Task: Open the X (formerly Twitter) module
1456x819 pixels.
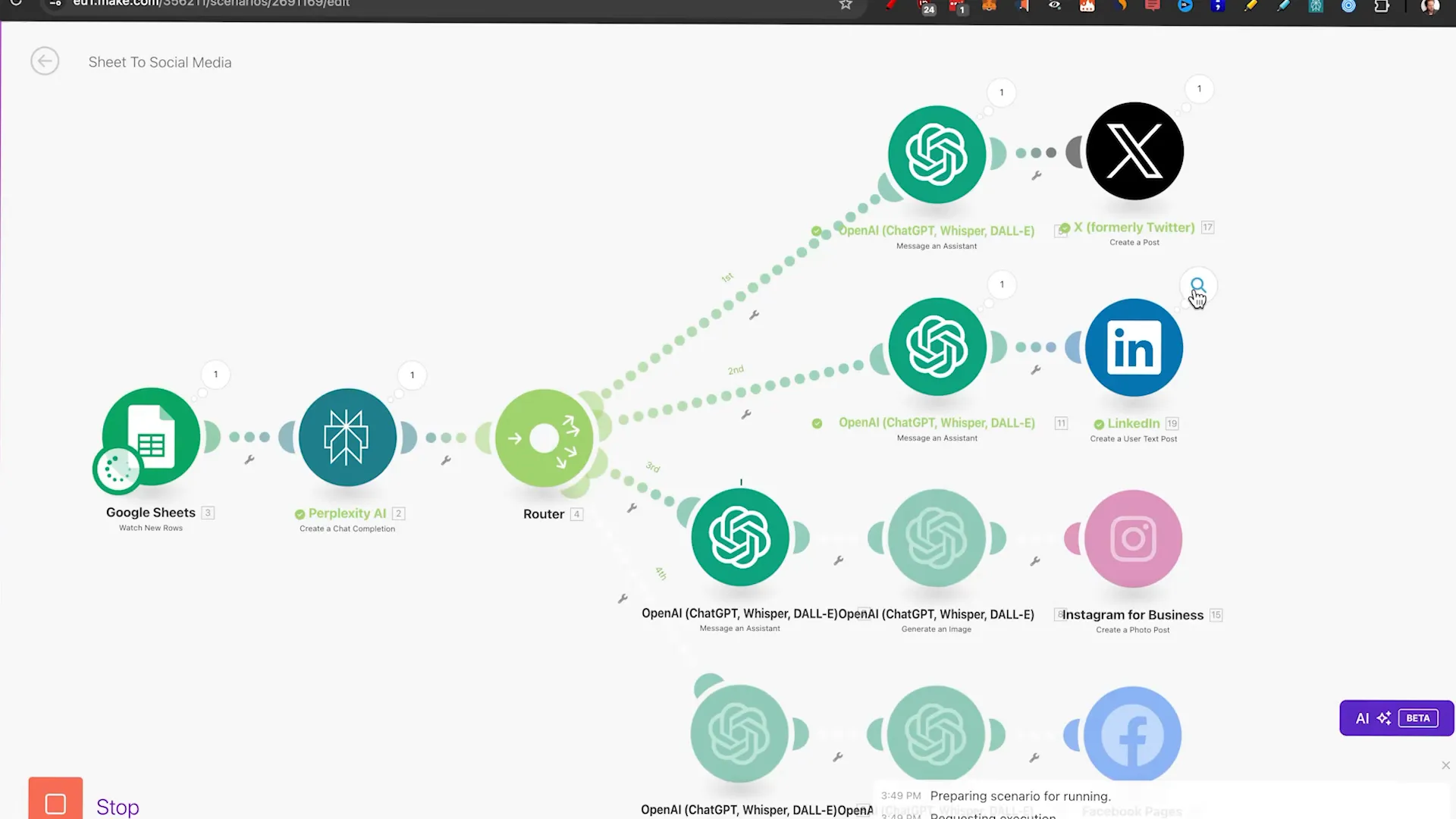Action: (1134, 151)
